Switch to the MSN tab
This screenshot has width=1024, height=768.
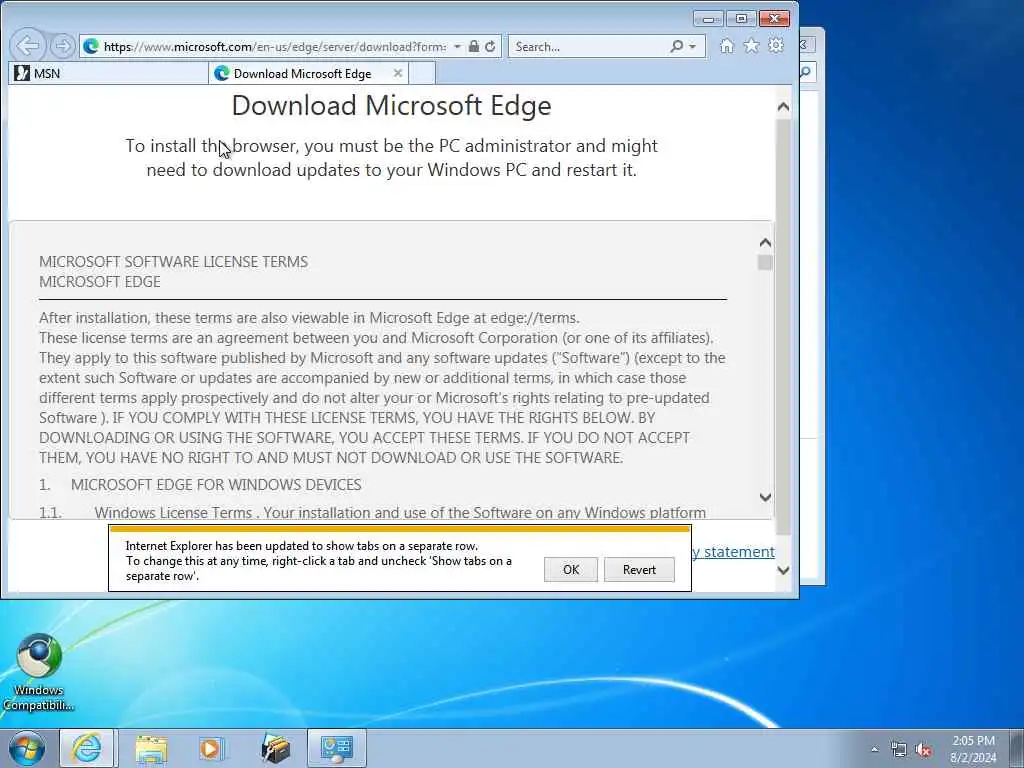pyautogui.click(x=108, y=73)
